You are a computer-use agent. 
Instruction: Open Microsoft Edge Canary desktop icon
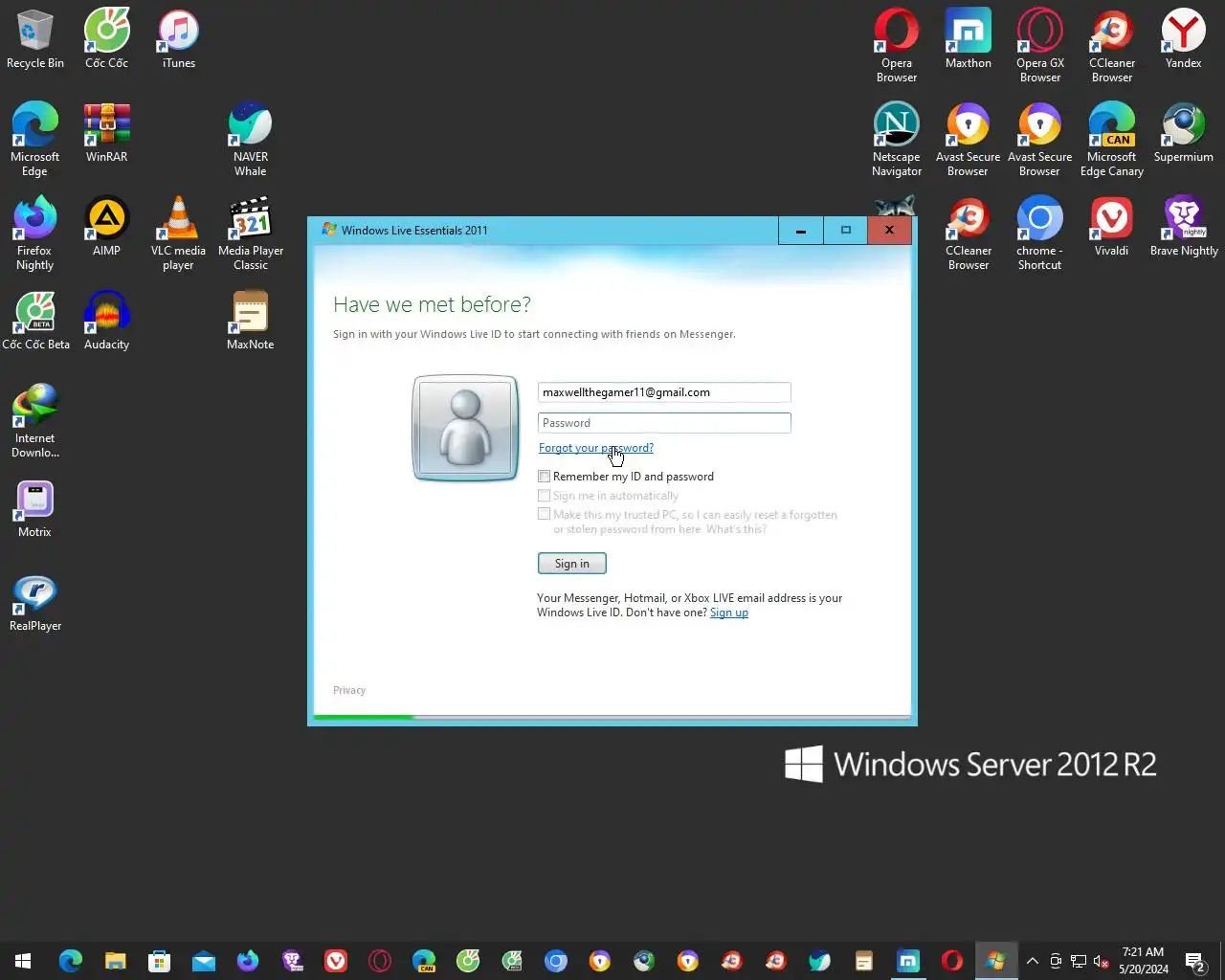[x=1112, y=140]
